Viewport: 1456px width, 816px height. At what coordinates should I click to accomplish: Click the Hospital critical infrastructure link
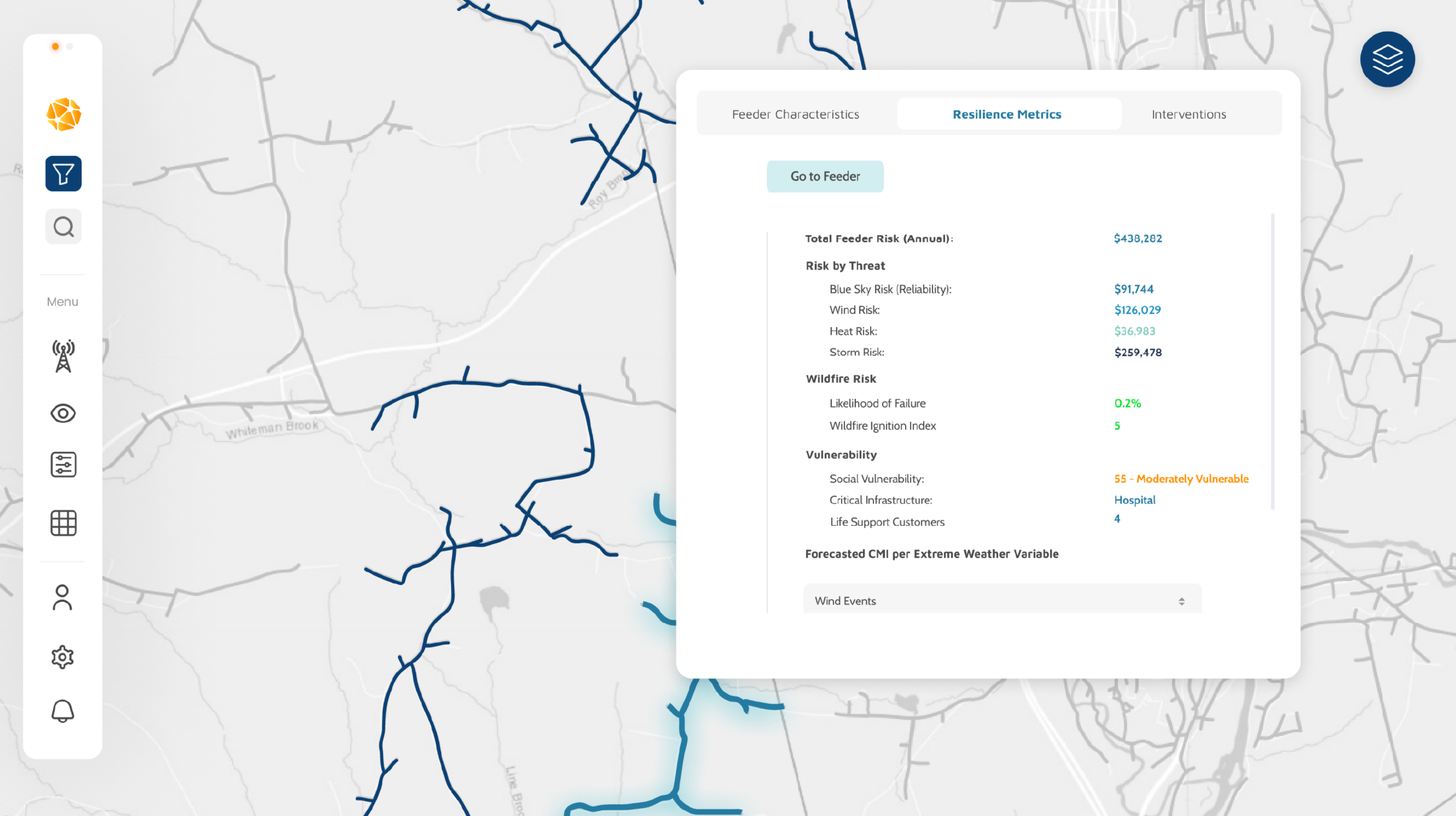coord(1134,500)
